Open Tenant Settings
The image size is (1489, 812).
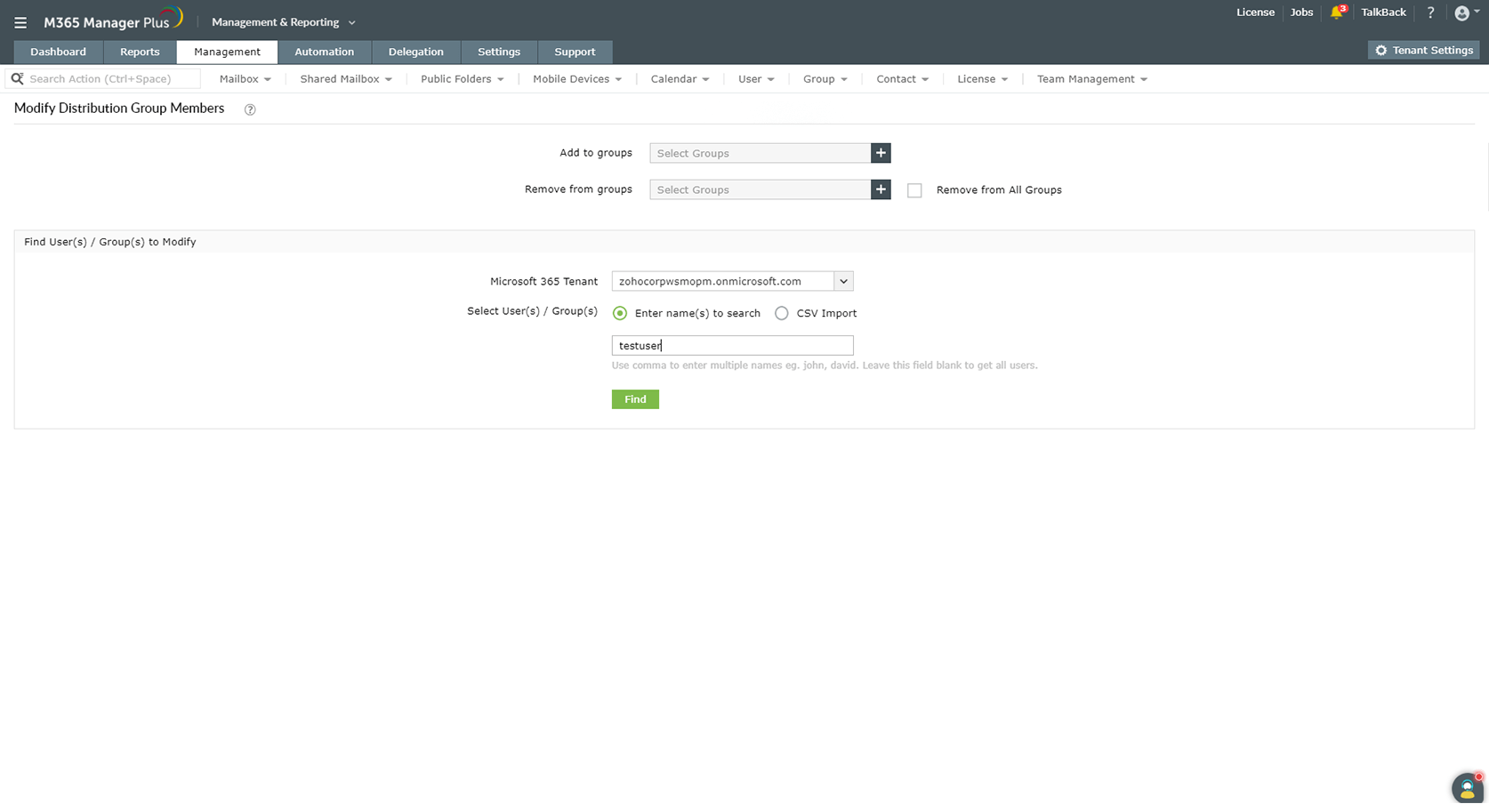click(1424, 51)
